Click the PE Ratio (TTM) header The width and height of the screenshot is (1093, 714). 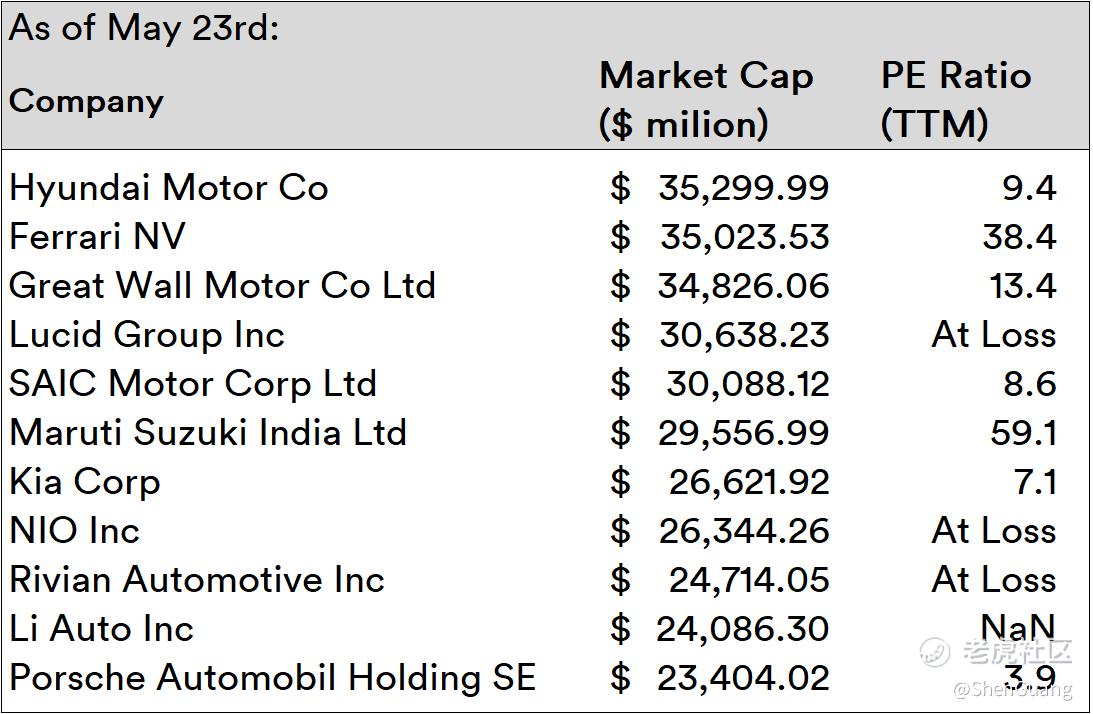click(955, 100)
